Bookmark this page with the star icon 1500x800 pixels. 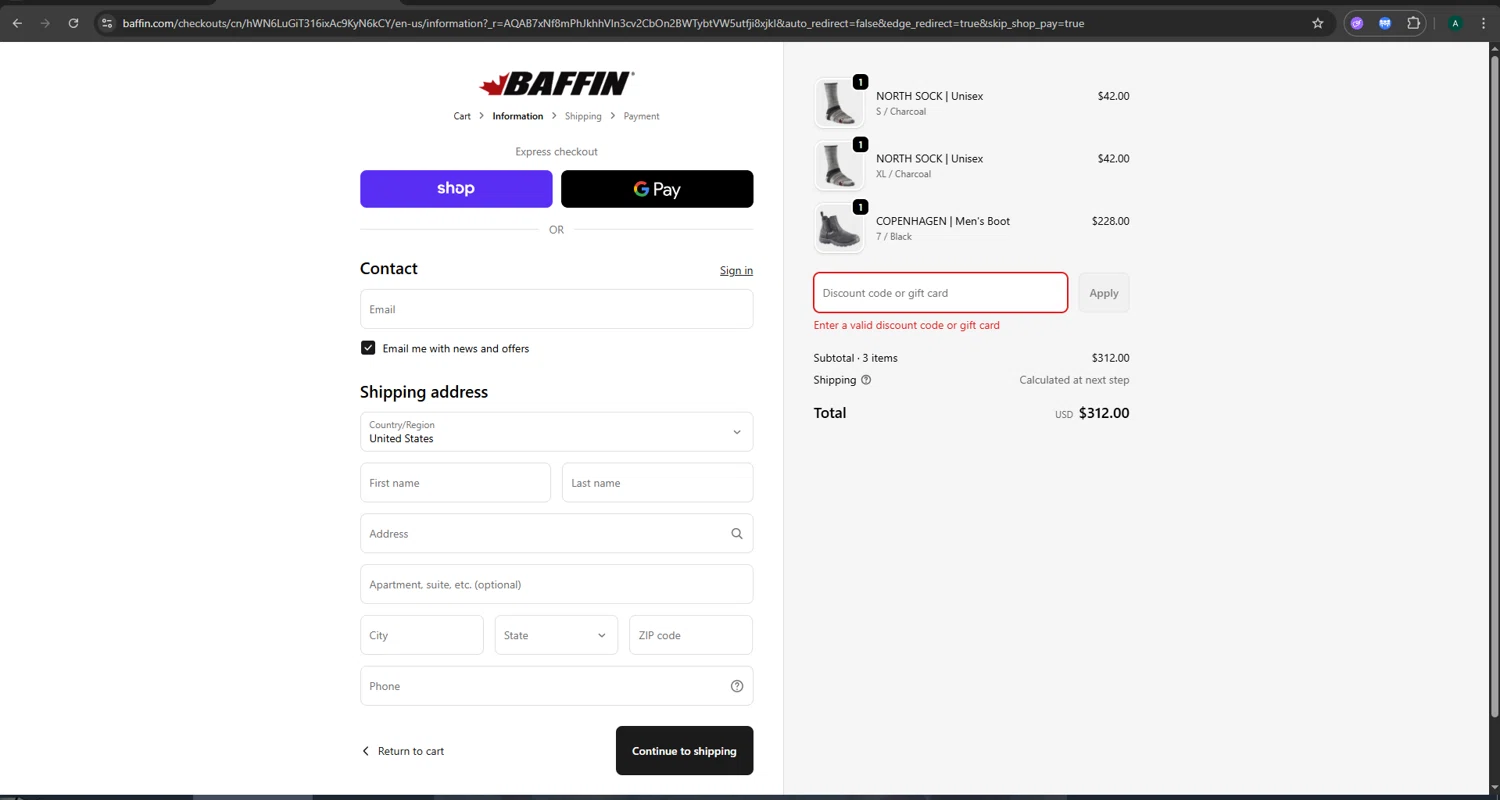pos(1318,23)
